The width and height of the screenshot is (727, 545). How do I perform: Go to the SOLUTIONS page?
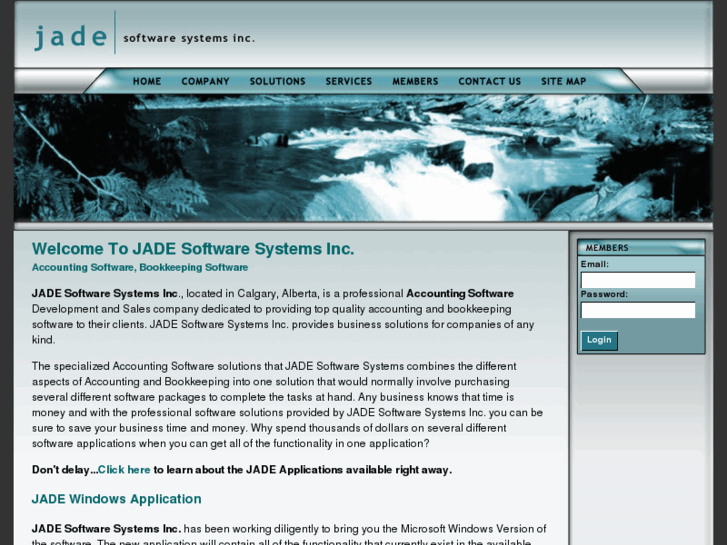[277, 81]
